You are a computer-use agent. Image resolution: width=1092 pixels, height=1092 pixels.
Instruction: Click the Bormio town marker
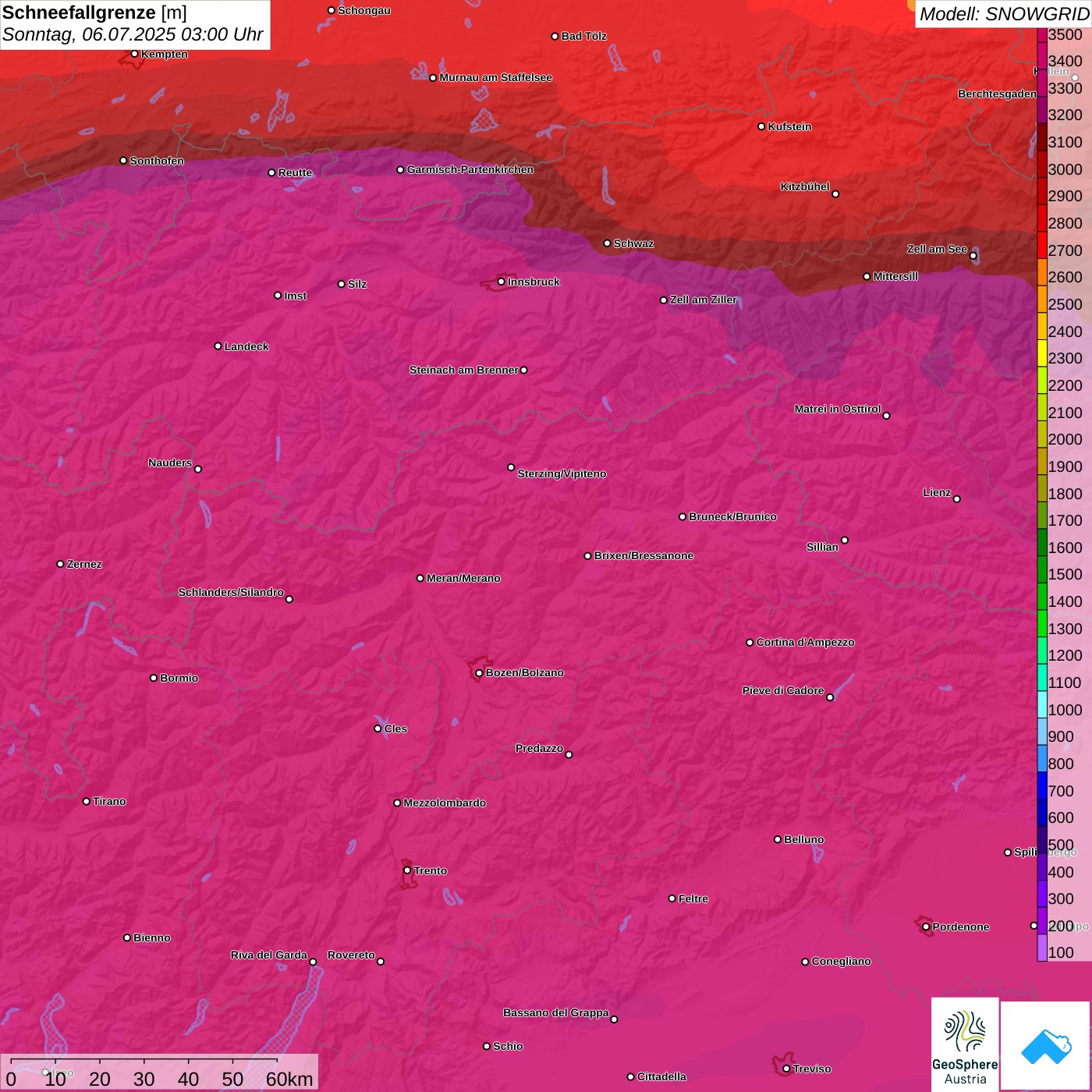[x=154, y=678]
